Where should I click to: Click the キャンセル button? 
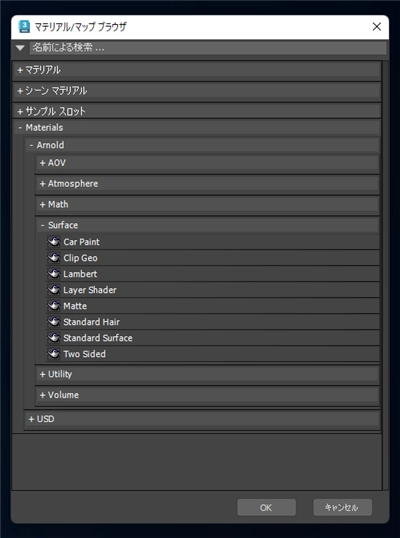(342, 507)
